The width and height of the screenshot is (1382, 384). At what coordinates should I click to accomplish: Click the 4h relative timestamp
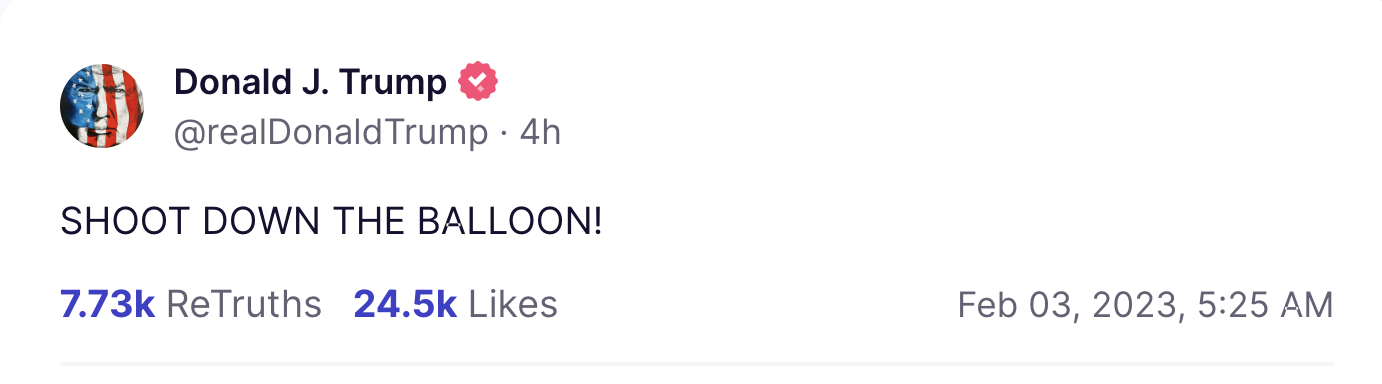pyautogui.click(x=540, y=132)
